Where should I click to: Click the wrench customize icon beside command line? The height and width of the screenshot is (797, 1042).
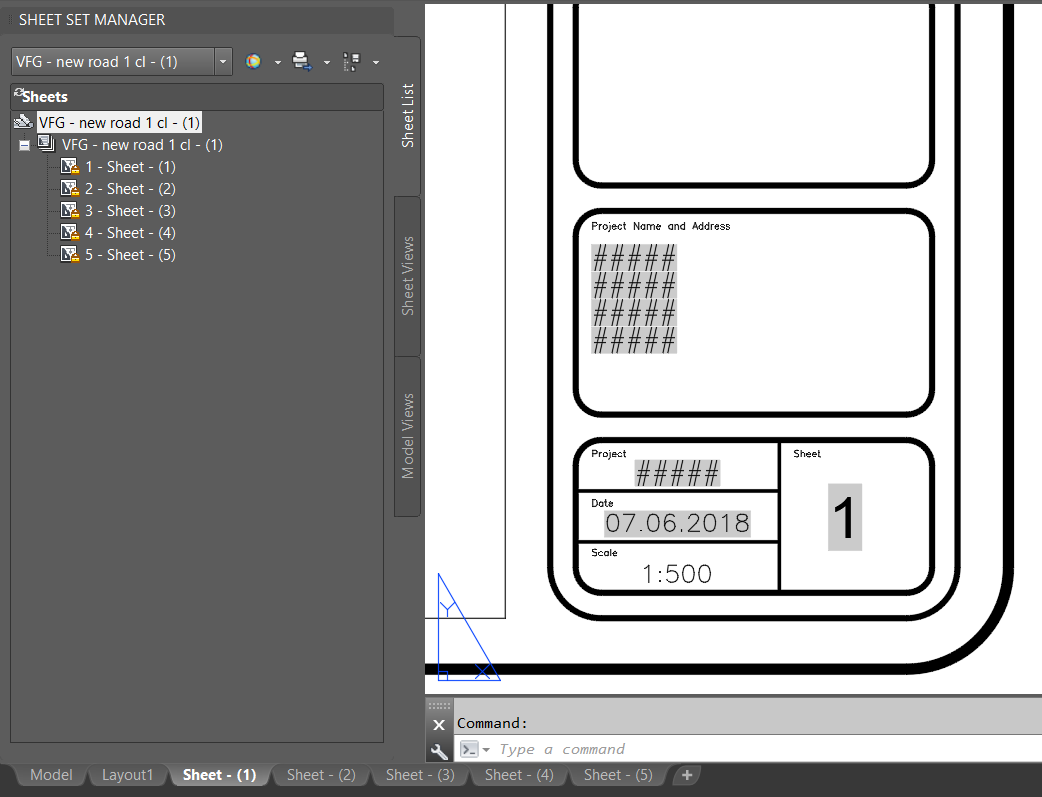click(x=439, y=751)
